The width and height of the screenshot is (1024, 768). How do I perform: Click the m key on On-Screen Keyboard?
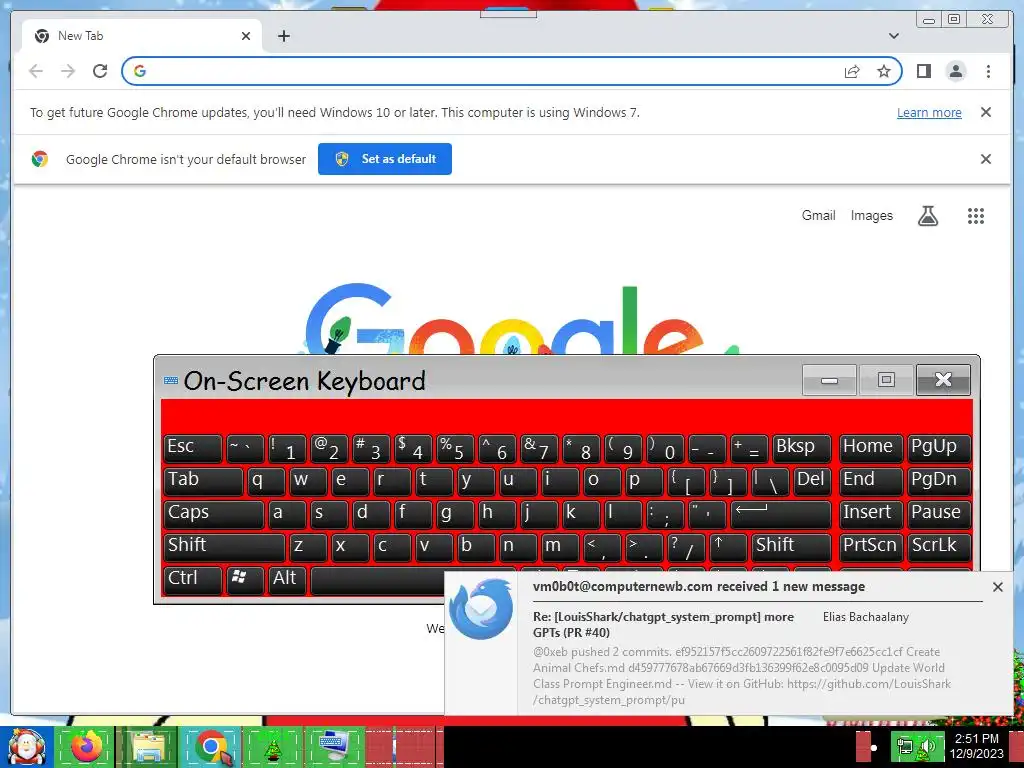point(560,547)
